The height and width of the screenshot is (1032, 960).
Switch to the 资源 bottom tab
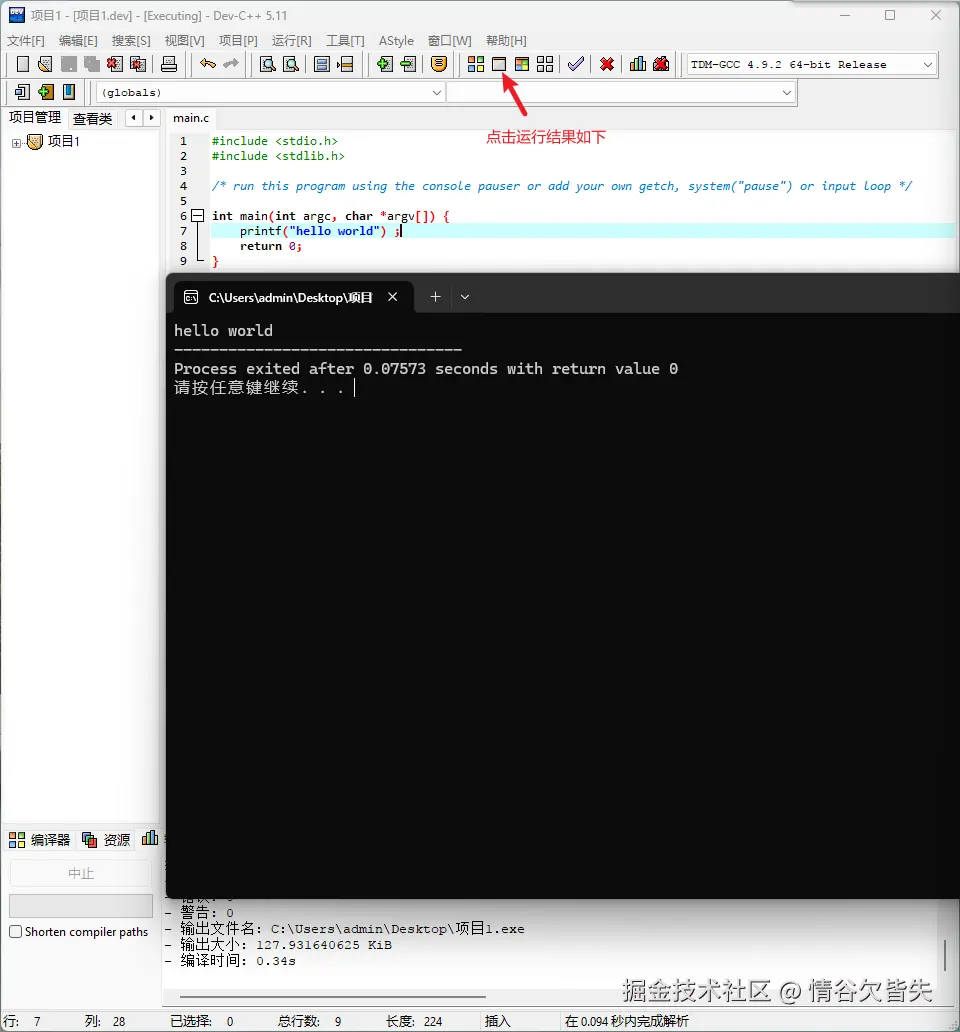107,840
